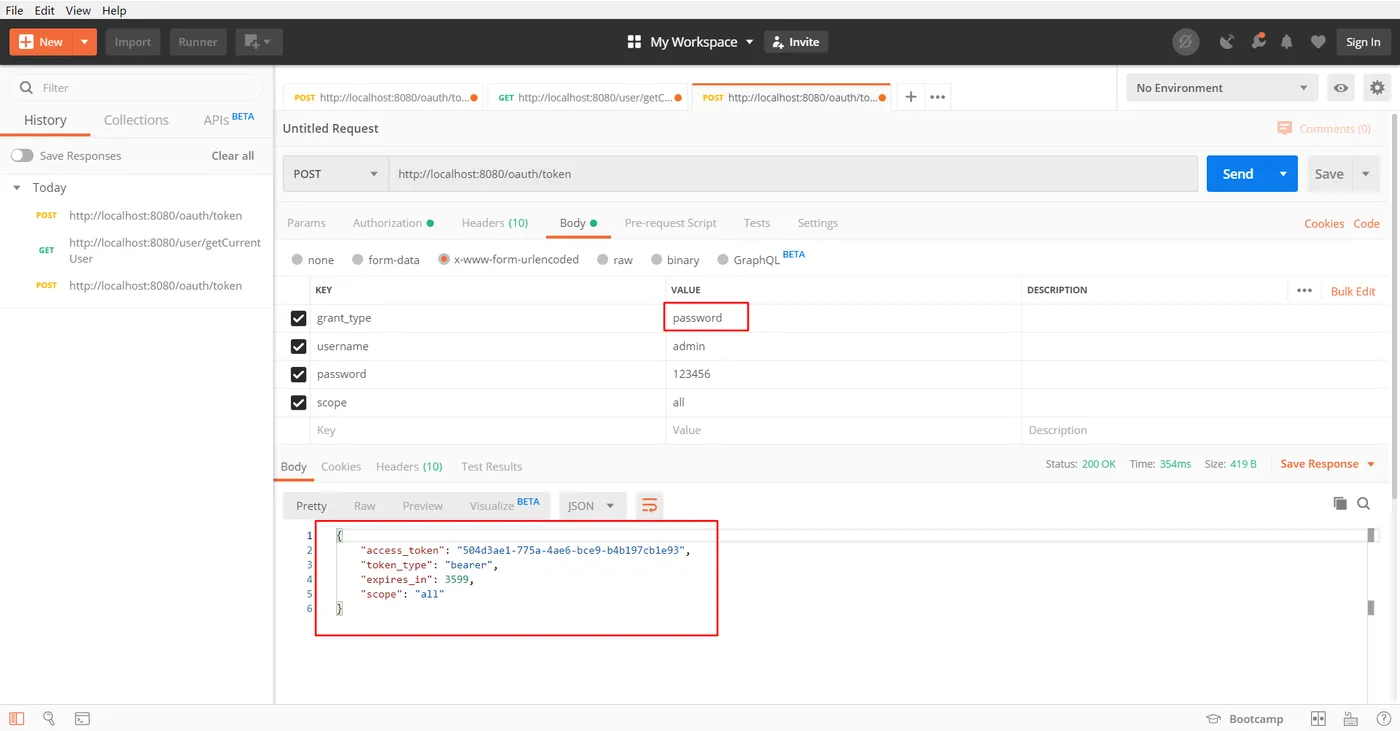Open the New button dropdown arrow
The width and height of the screenshot is (1400, 731).
[85, 42]
